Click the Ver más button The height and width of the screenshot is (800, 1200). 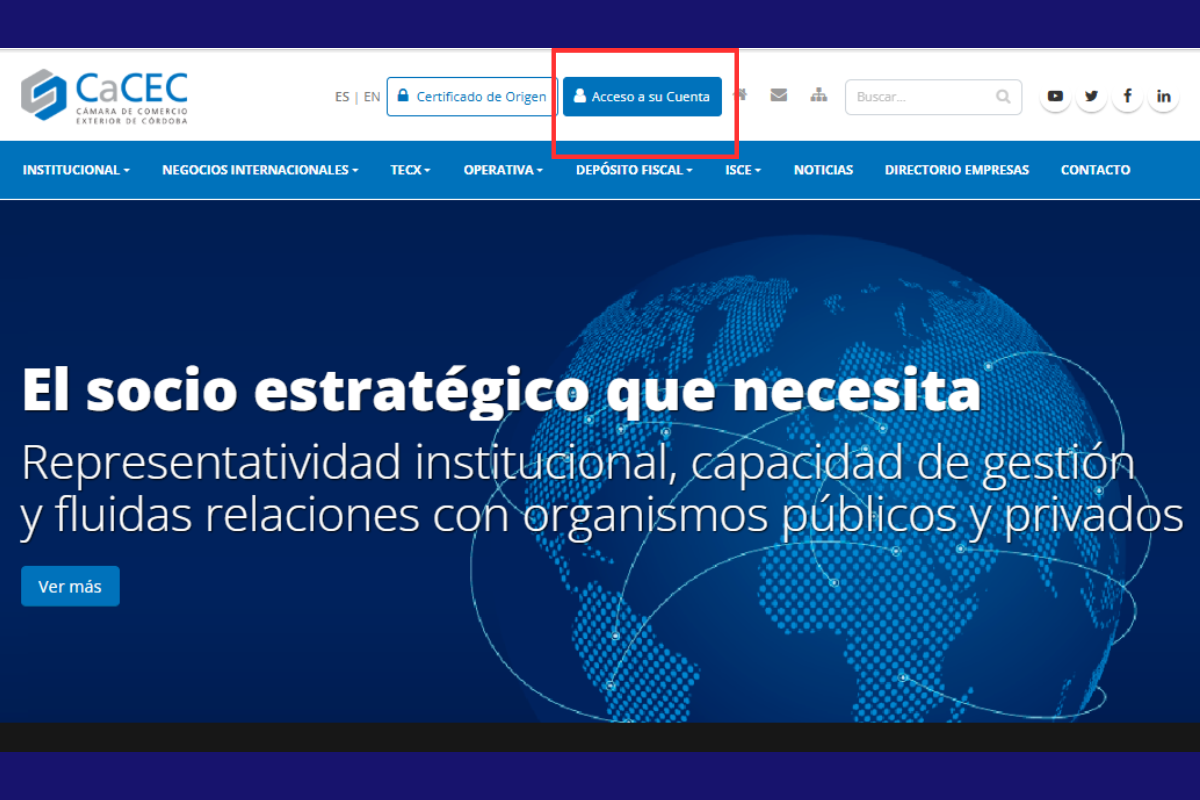pyautogui.click(x=70, y=586)
